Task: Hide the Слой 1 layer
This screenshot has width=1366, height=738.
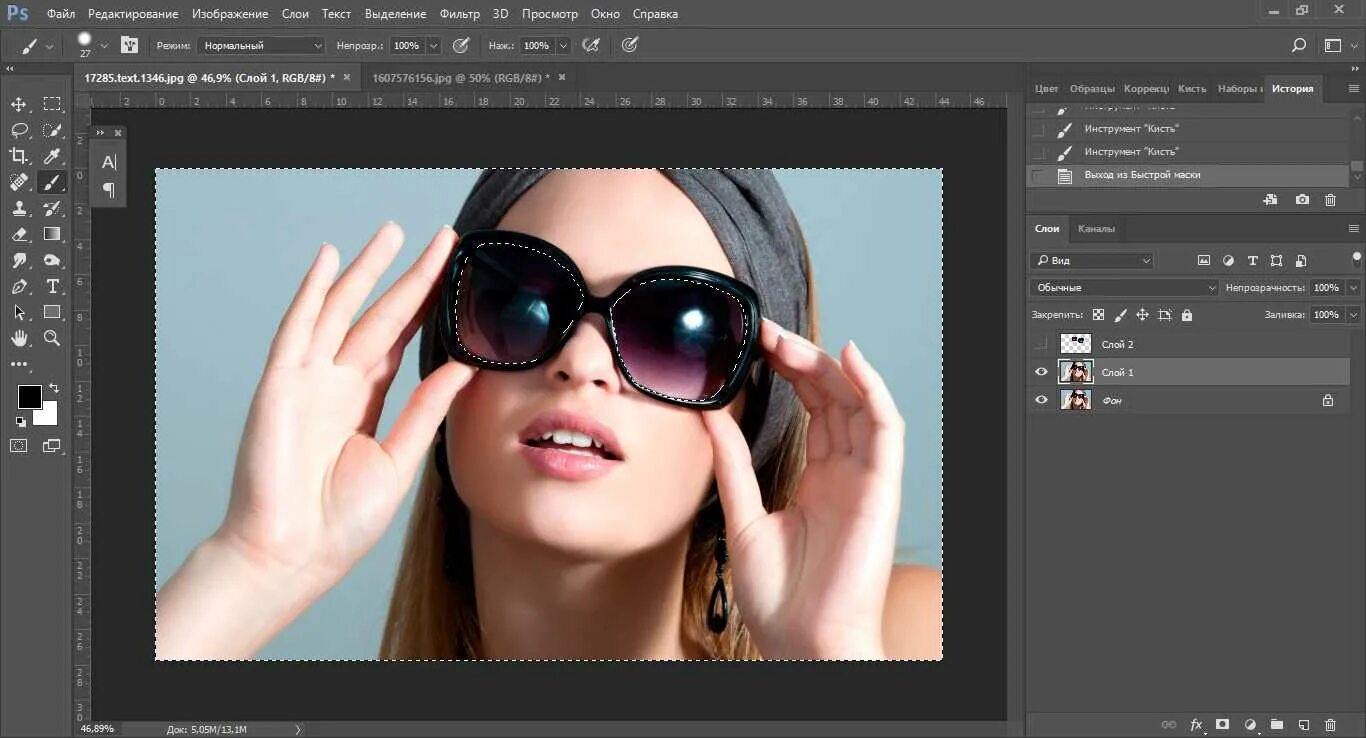Action: (1041, 372)
